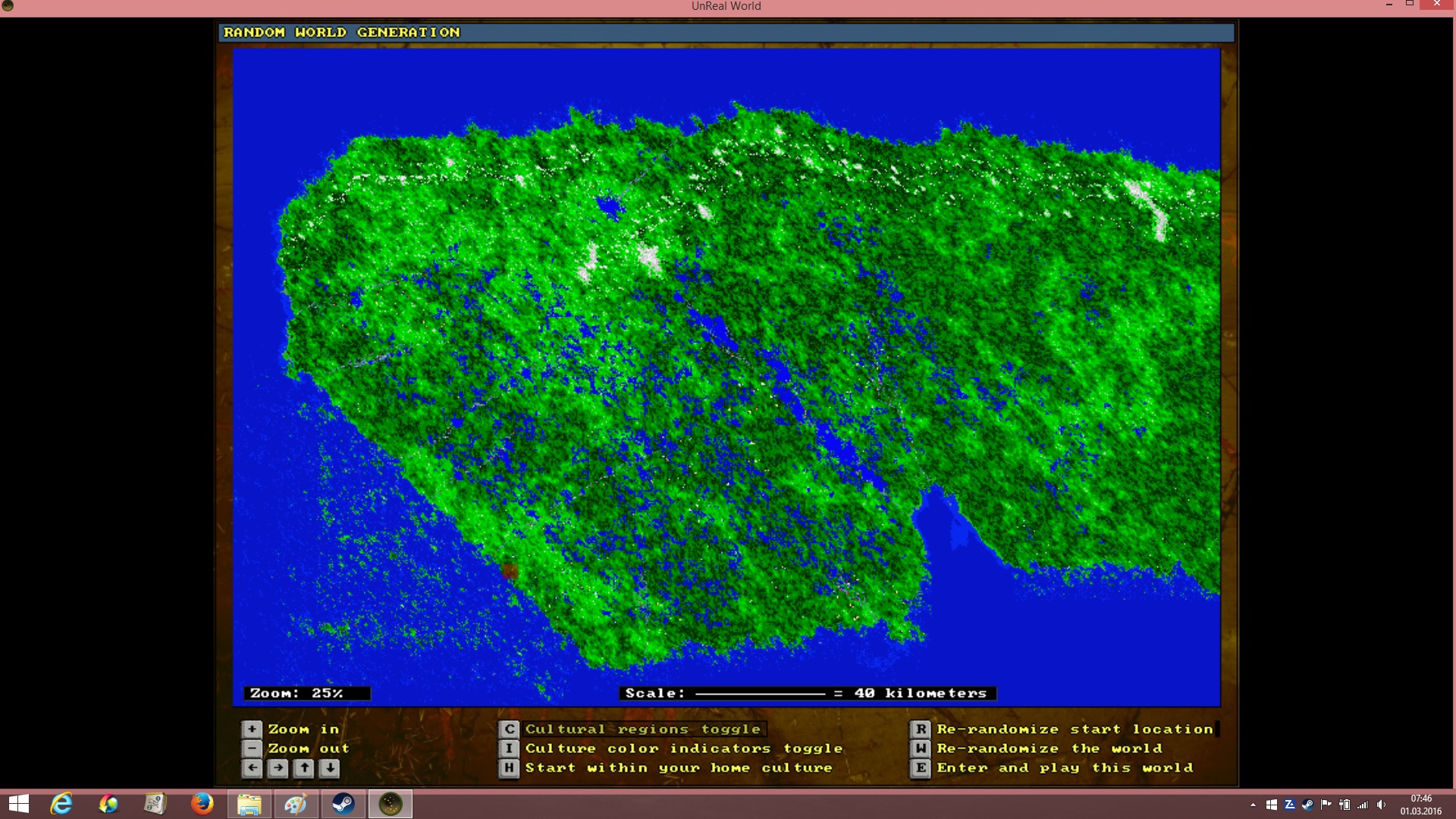The height and width of the screenshot is (819, 1456).
Task: Click the left arrow key icon
Action: click(252, 768)
